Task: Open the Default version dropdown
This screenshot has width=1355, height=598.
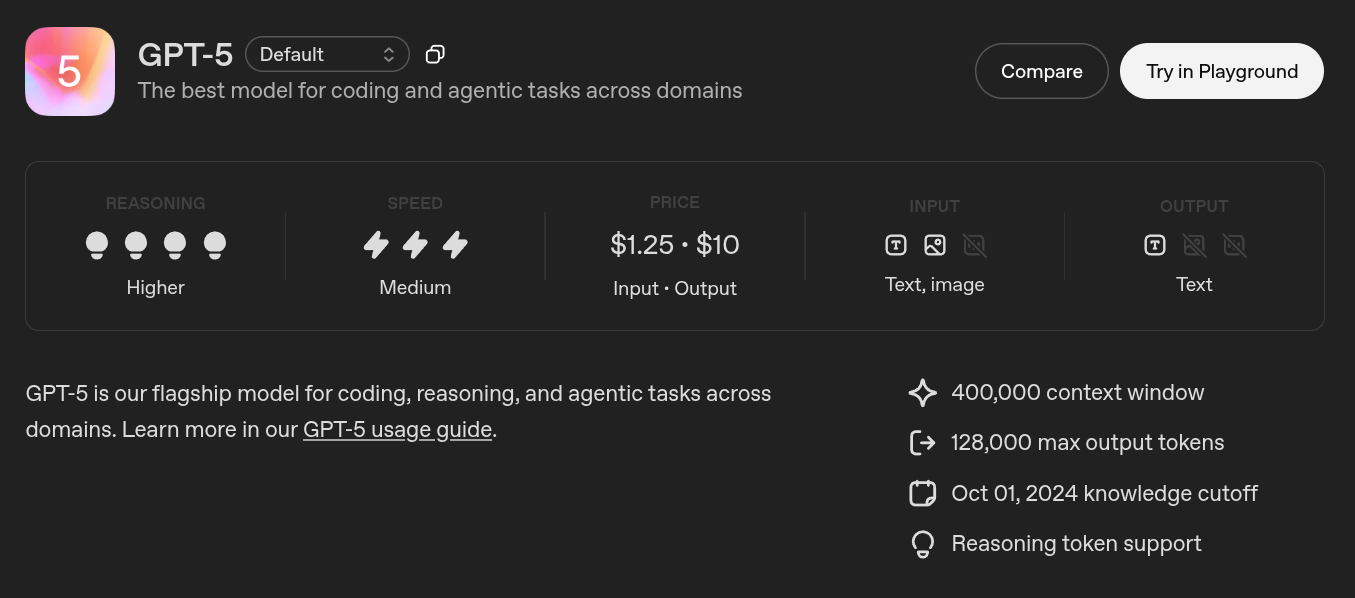Action: (327, 54)
